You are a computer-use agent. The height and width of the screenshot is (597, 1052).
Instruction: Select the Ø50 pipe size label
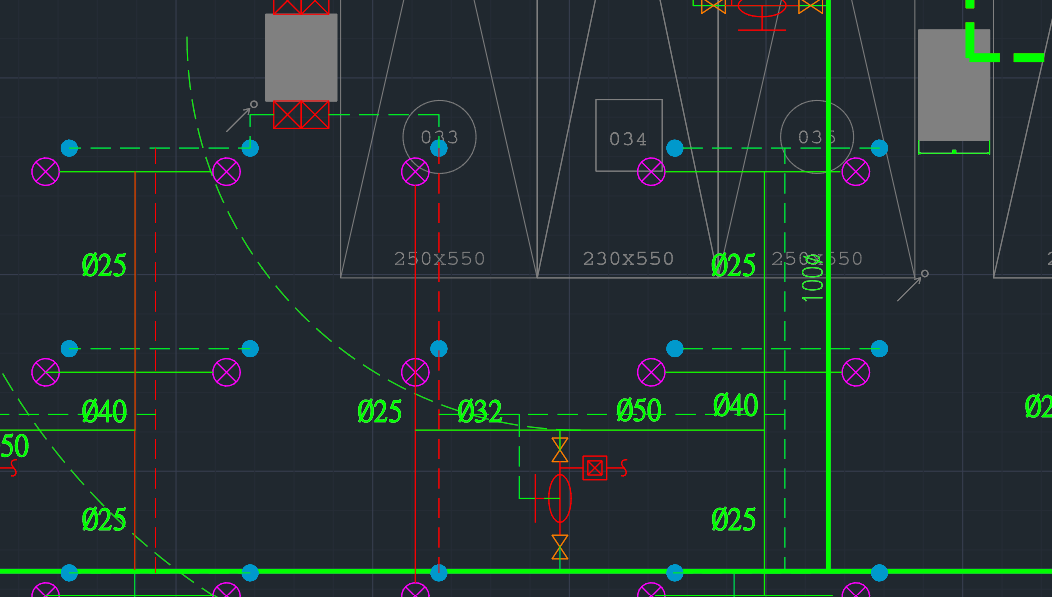641,408
